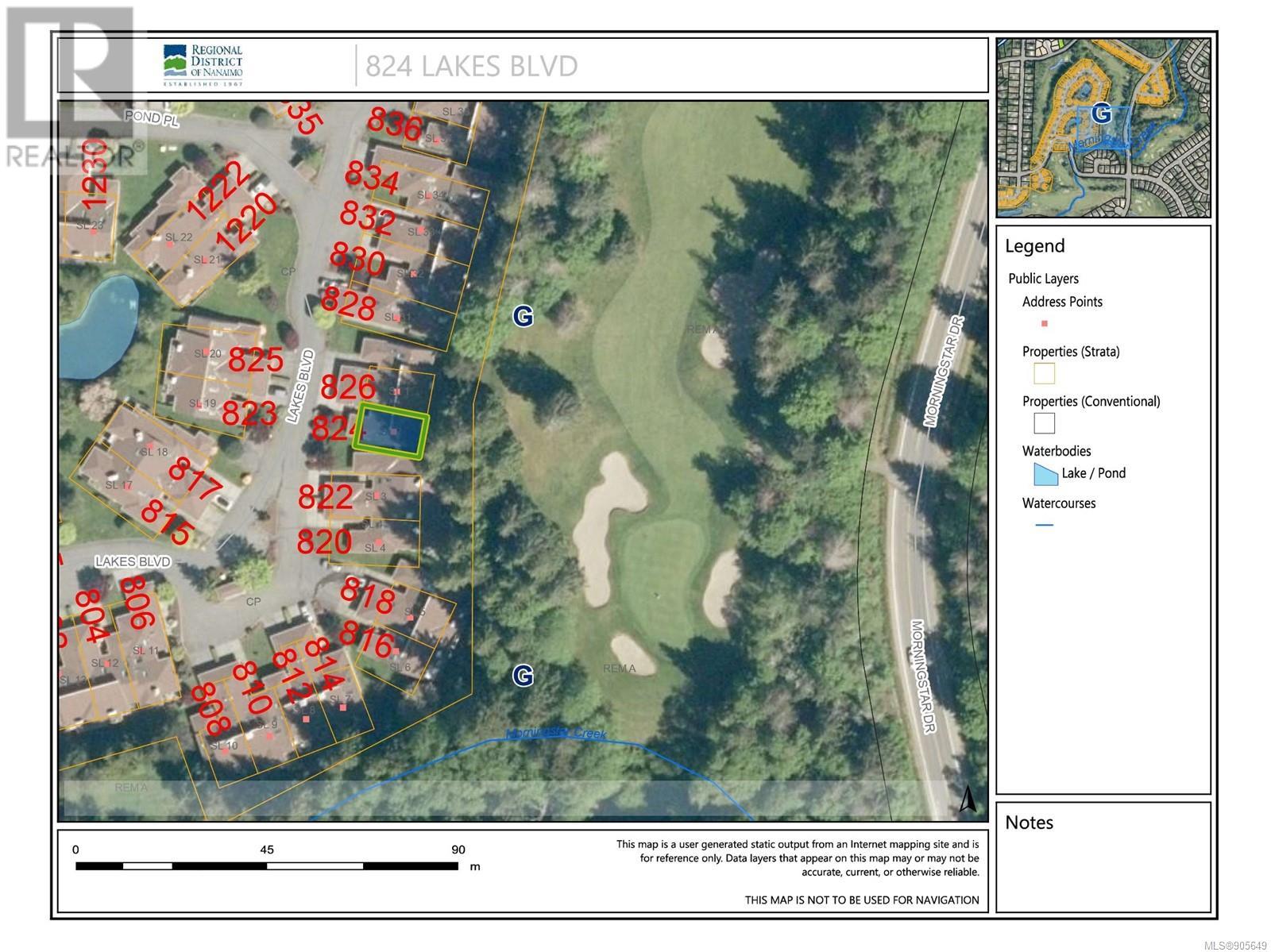Viewport: 1271px width, 952px height.
Task: Select the green highlighted parcel at 824
Action: click(392, 431)
